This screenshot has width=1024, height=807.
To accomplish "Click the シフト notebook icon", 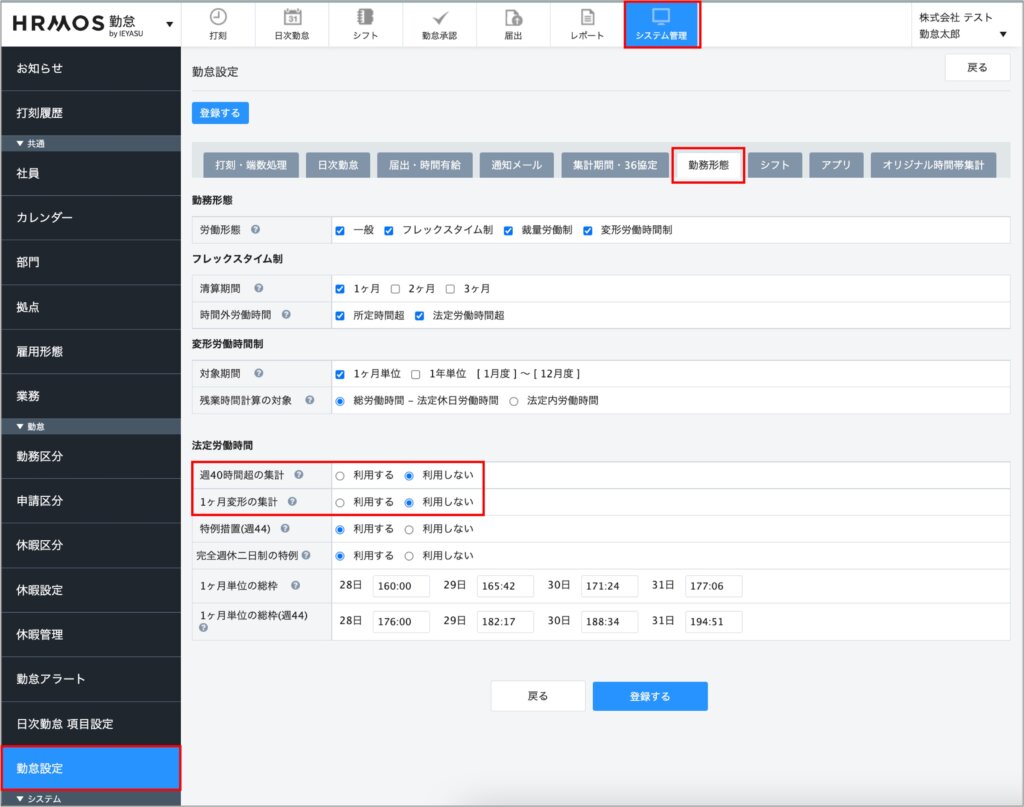I will coord(365,17).
